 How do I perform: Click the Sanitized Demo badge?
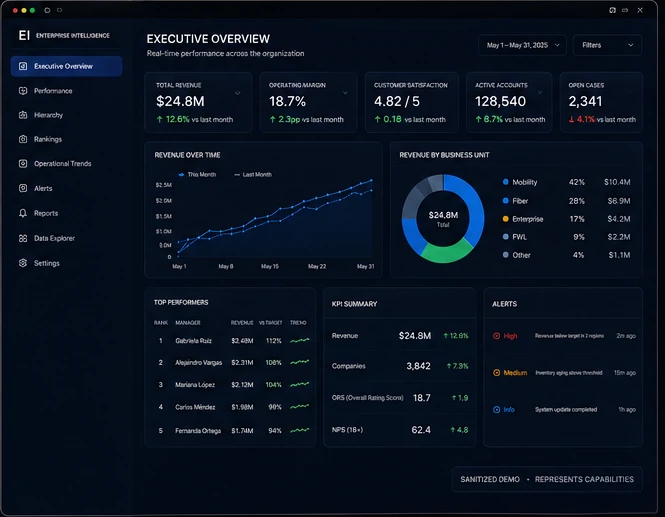[x=547, y=479]
